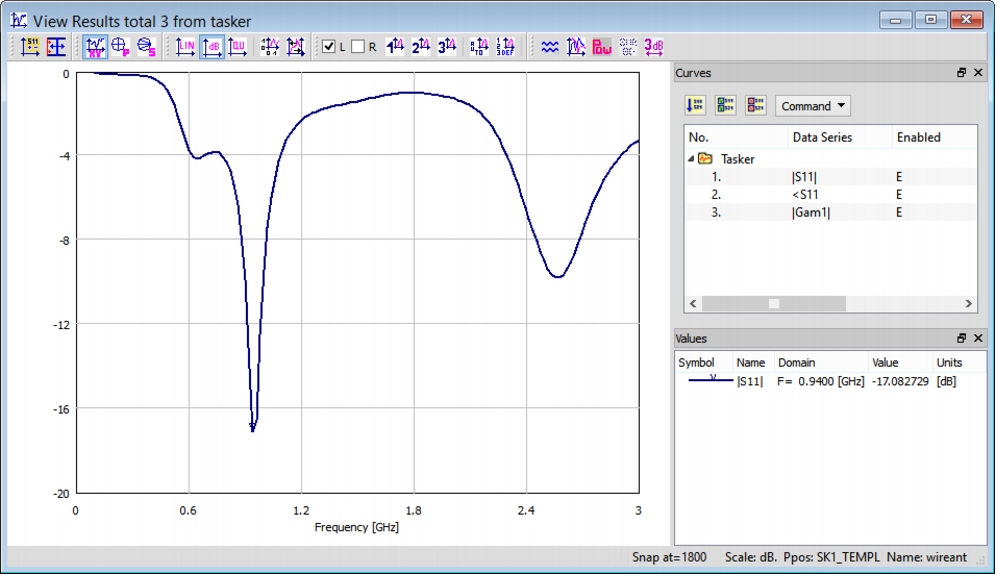This screenshot has height=576, width=997.
Task: Click the '2' curve axis icon
Action: coord(420,46)
